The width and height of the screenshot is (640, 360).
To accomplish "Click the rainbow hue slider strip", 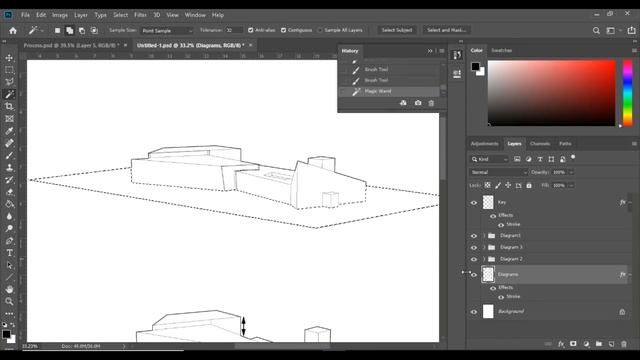I will pos(627,93).
